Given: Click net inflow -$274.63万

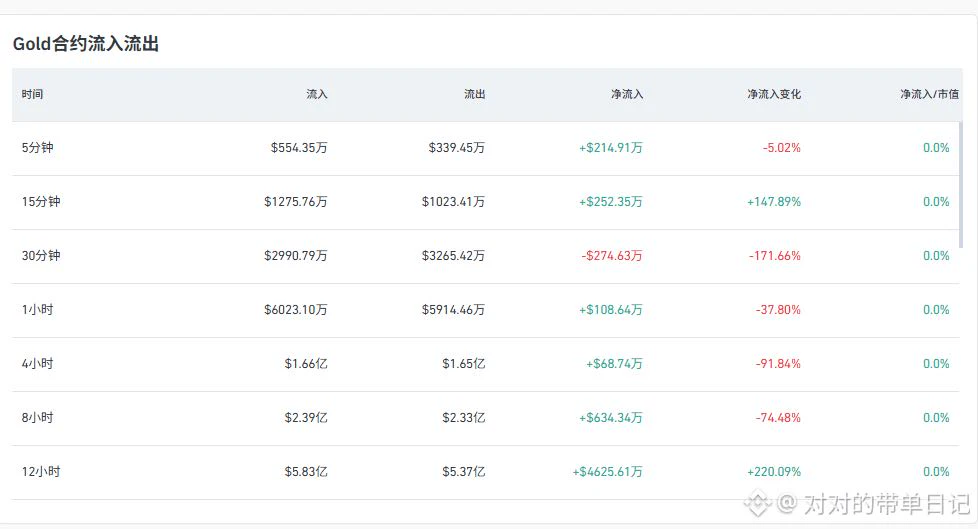Looking at the screenshot, I should tap(612, 256).
